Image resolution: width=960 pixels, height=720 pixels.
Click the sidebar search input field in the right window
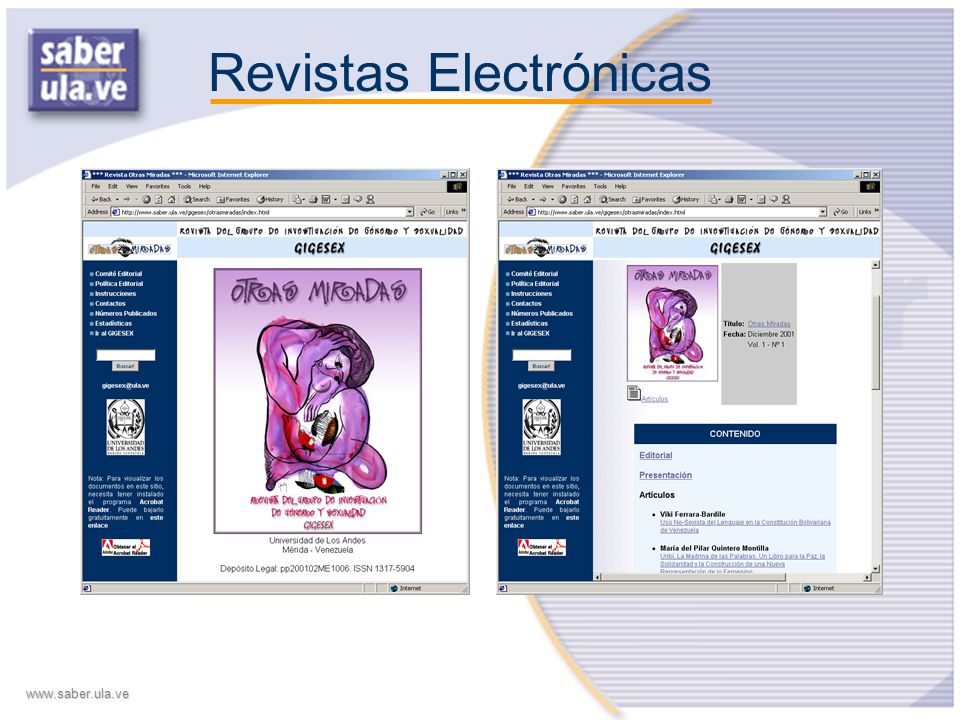click(x=541, y=355)
